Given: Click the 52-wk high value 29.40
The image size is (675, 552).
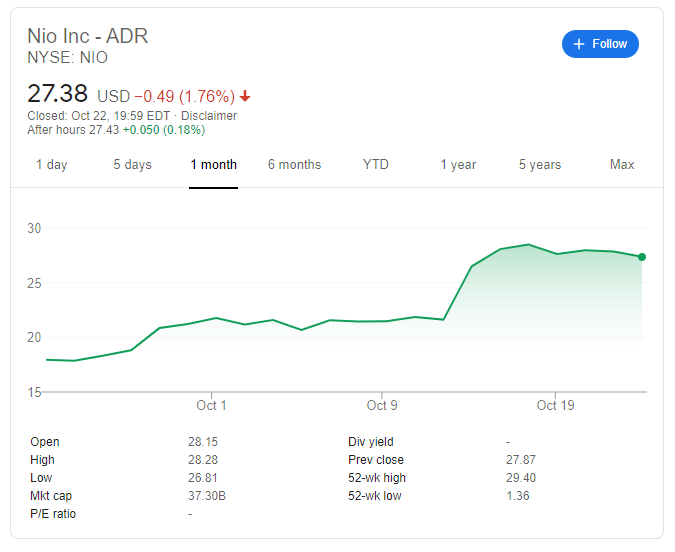Looking at the screenshot, I should (x=521, y=478).
